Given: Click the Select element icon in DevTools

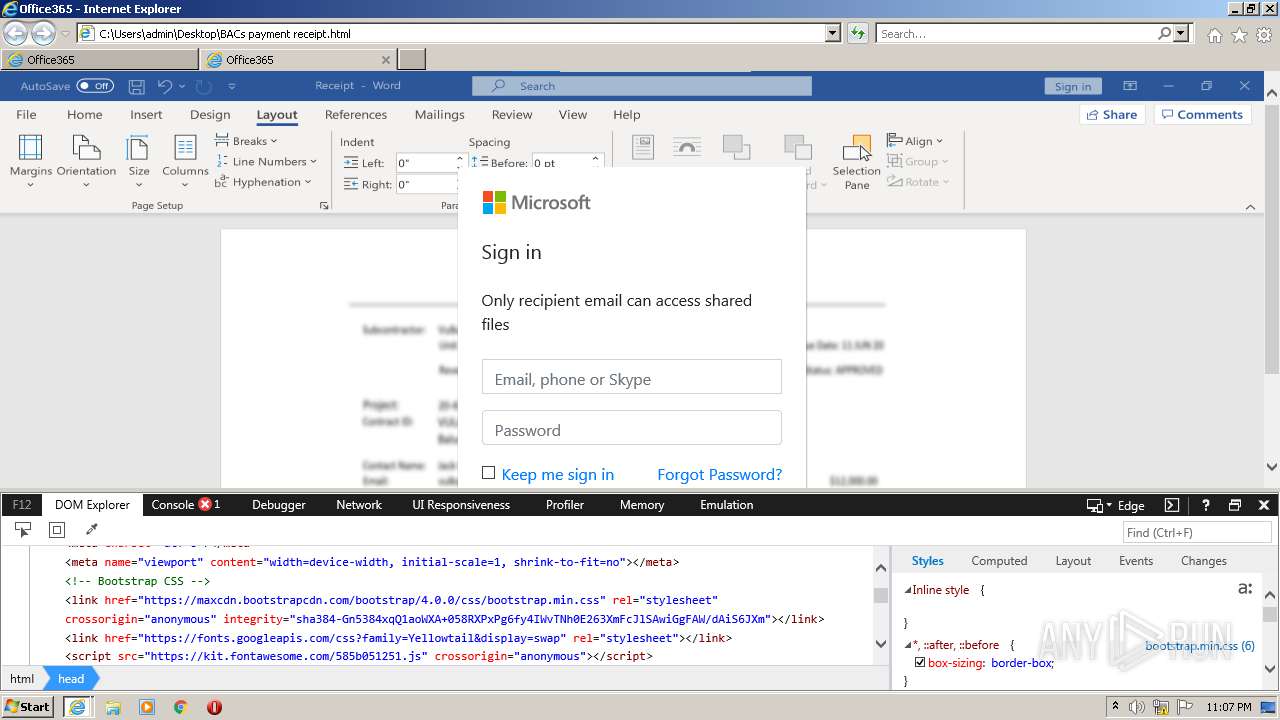Looking at the screenshot, I should click(x=23, y=530).
